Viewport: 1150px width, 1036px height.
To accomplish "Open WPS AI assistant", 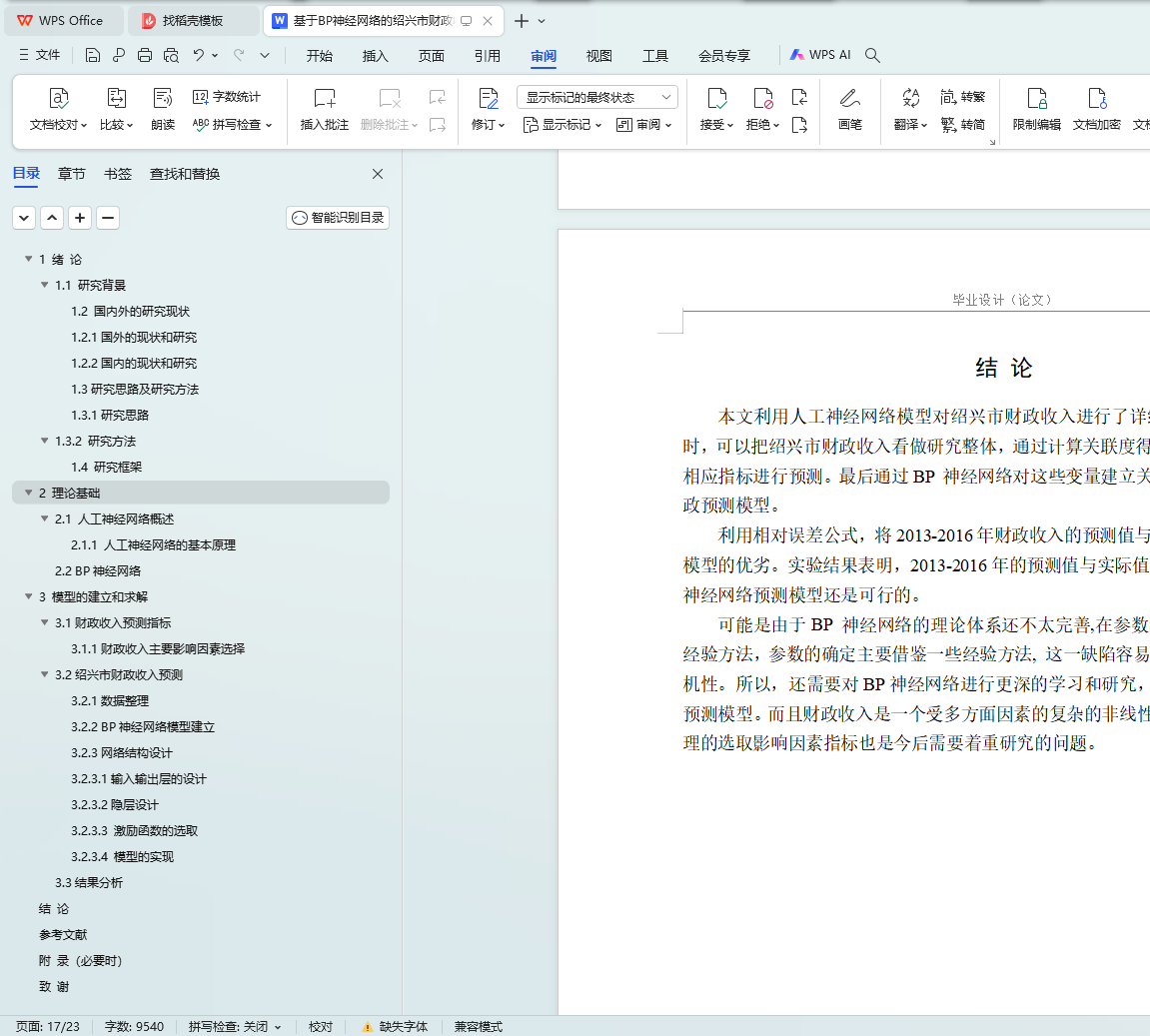I will pyautogui.click(x=820, y=55).
